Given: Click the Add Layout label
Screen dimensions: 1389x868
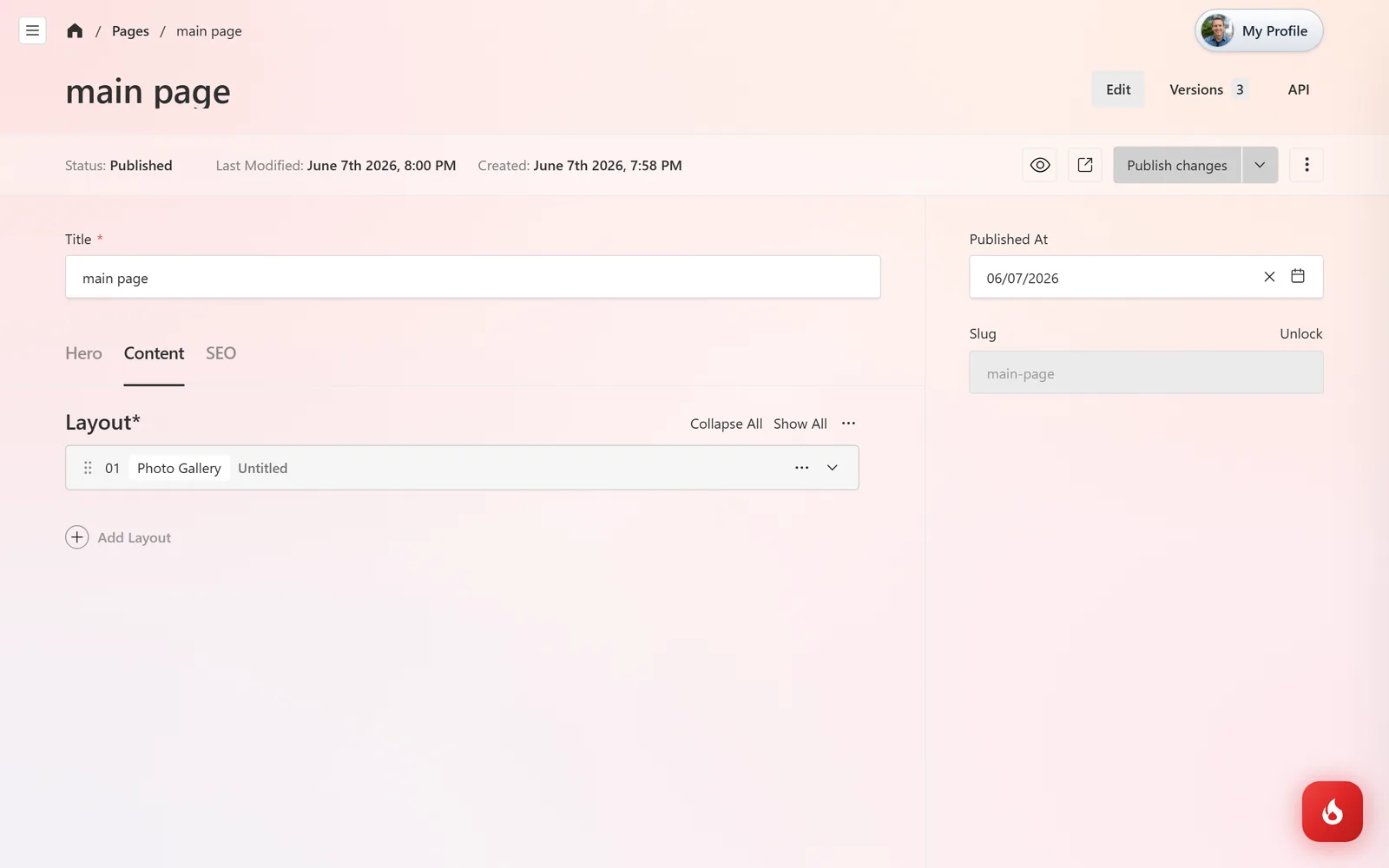Looking at the screenshot, I should click(135, 537).
